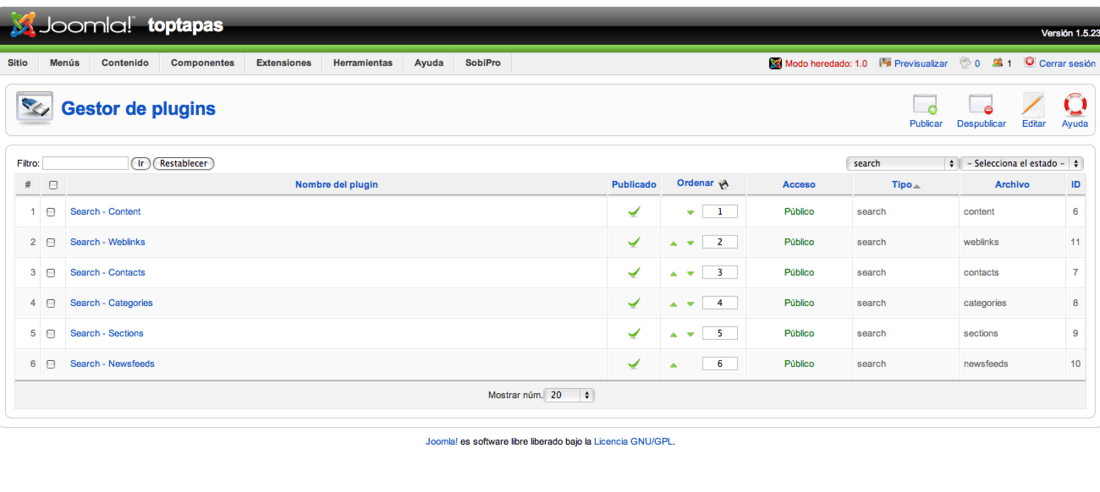Click the Restablecer button

click(183, 163)
